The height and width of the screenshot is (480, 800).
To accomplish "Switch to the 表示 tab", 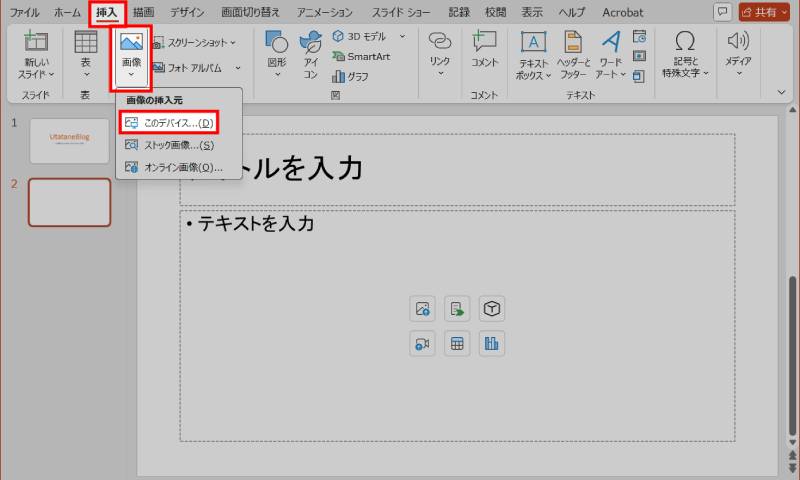I will (x=532, y=12).
